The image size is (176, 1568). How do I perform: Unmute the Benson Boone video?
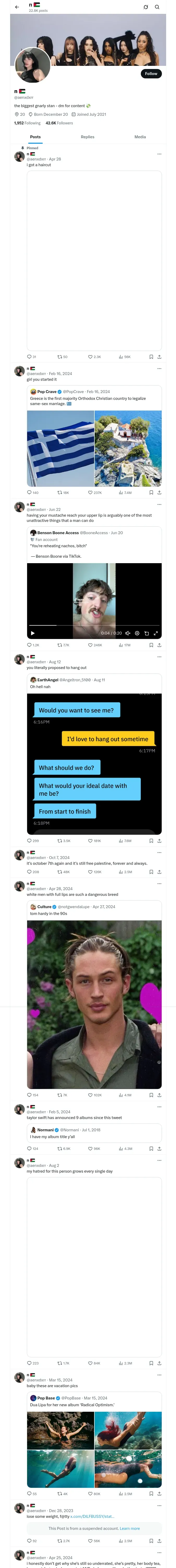pyautogui.click(x=128, y=633)
